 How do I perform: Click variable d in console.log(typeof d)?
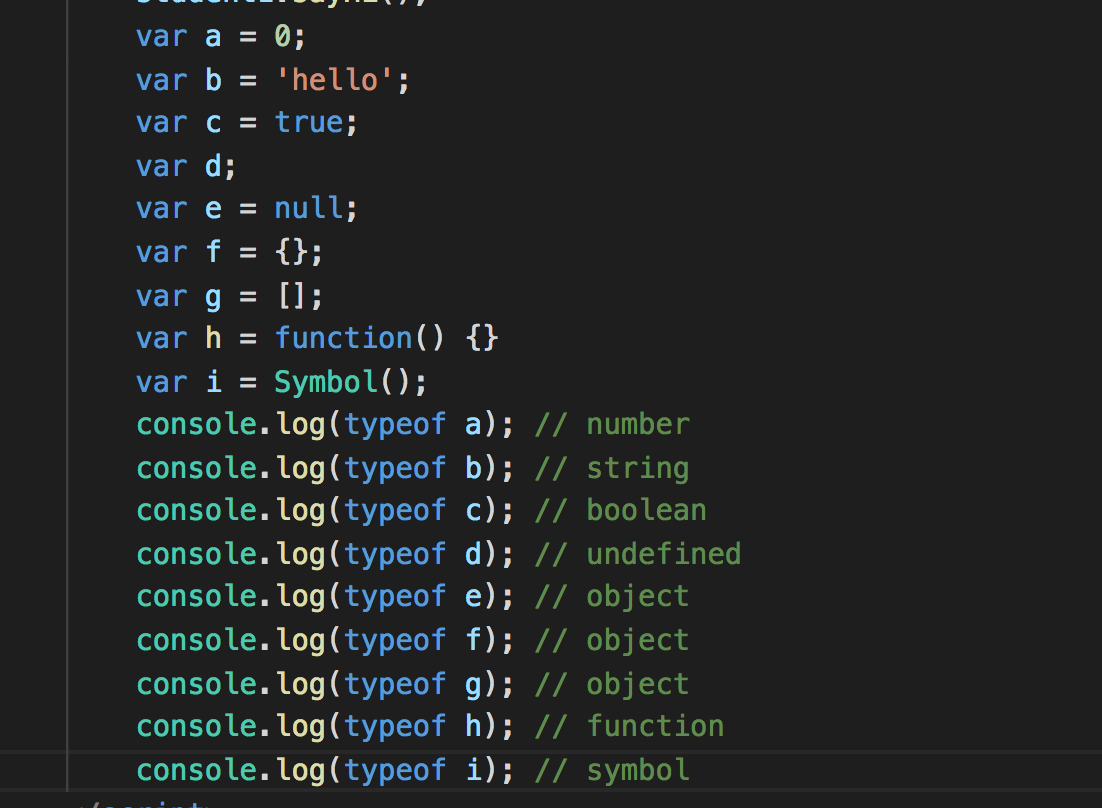tap(473, 554)
